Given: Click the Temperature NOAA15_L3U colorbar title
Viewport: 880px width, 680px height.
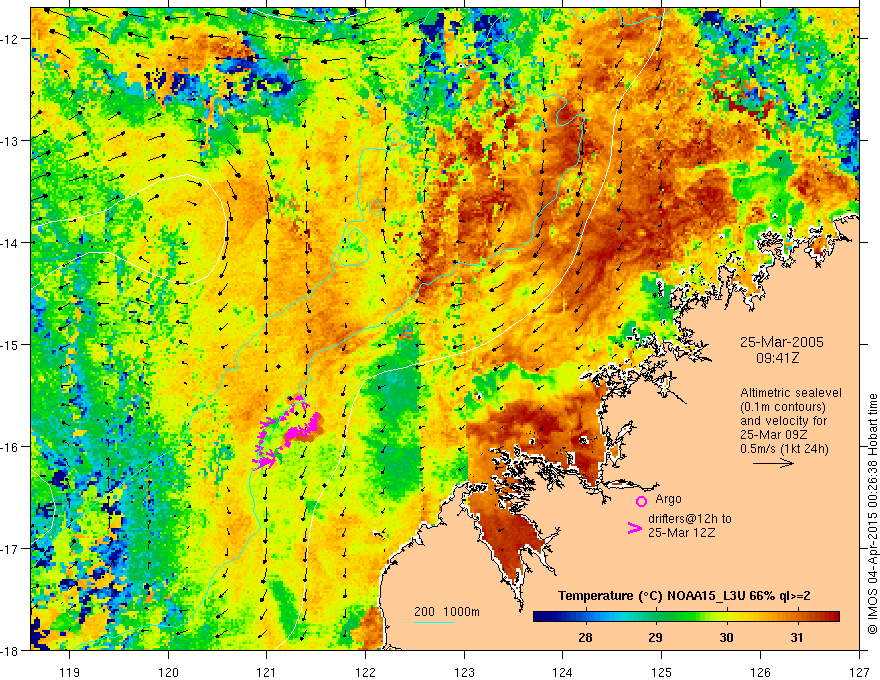Looking at the screenshot, I should (x=684, y=596).
